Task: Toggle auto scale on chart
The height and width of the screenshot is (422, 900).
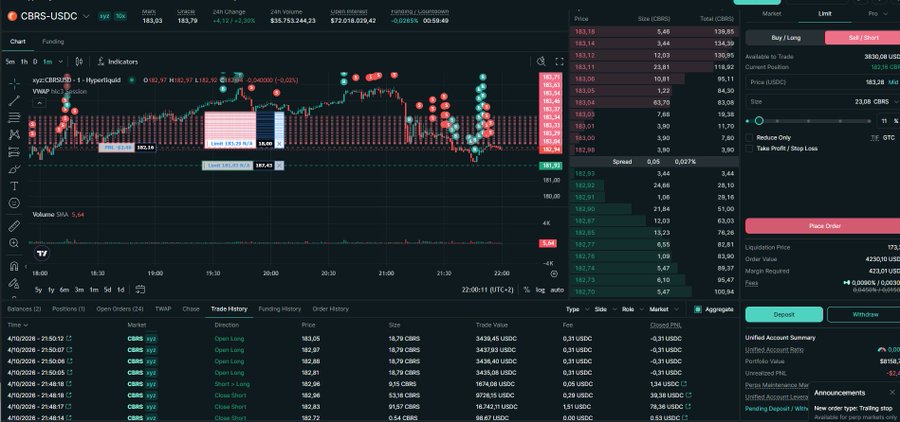Action: click(x=557, y=290)
